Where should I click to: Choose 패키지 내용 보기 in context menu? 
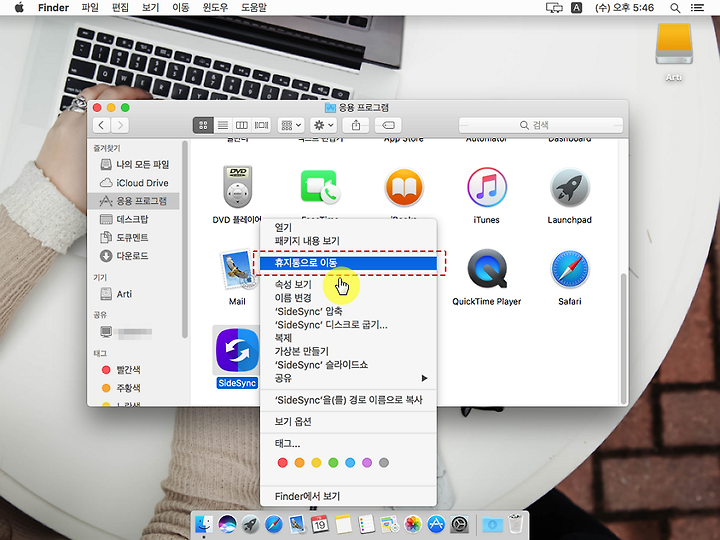coord(348,241)
